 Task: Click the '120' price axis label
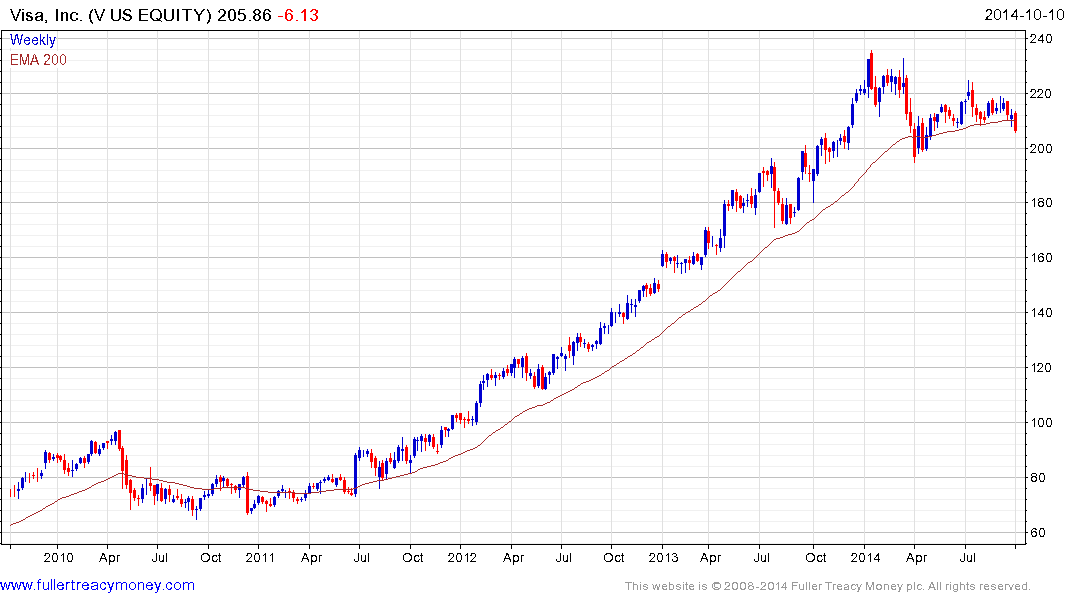click(x=1041, y=368)
